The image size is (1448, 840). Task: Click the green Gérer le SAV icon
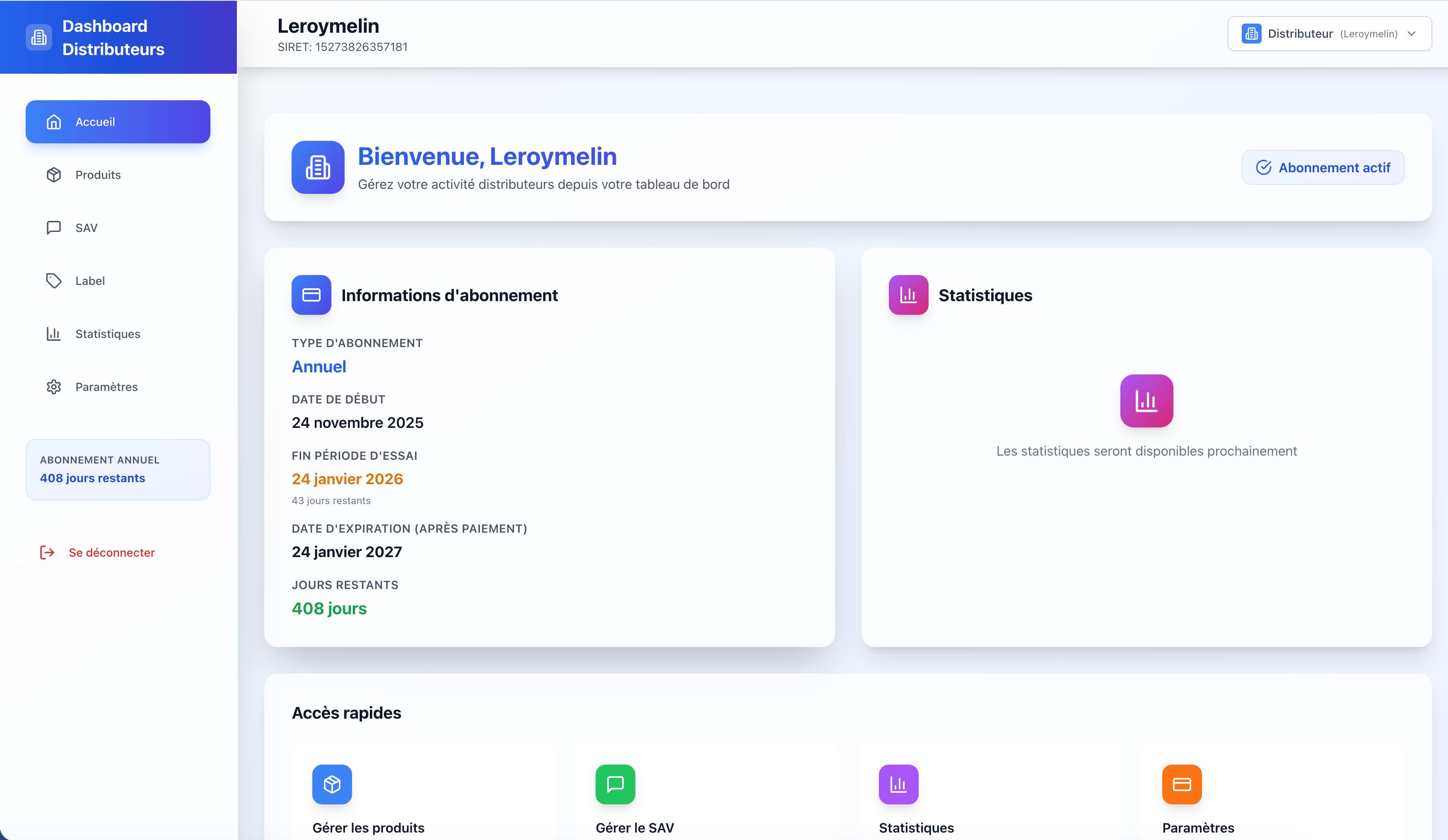pos(615,784)
